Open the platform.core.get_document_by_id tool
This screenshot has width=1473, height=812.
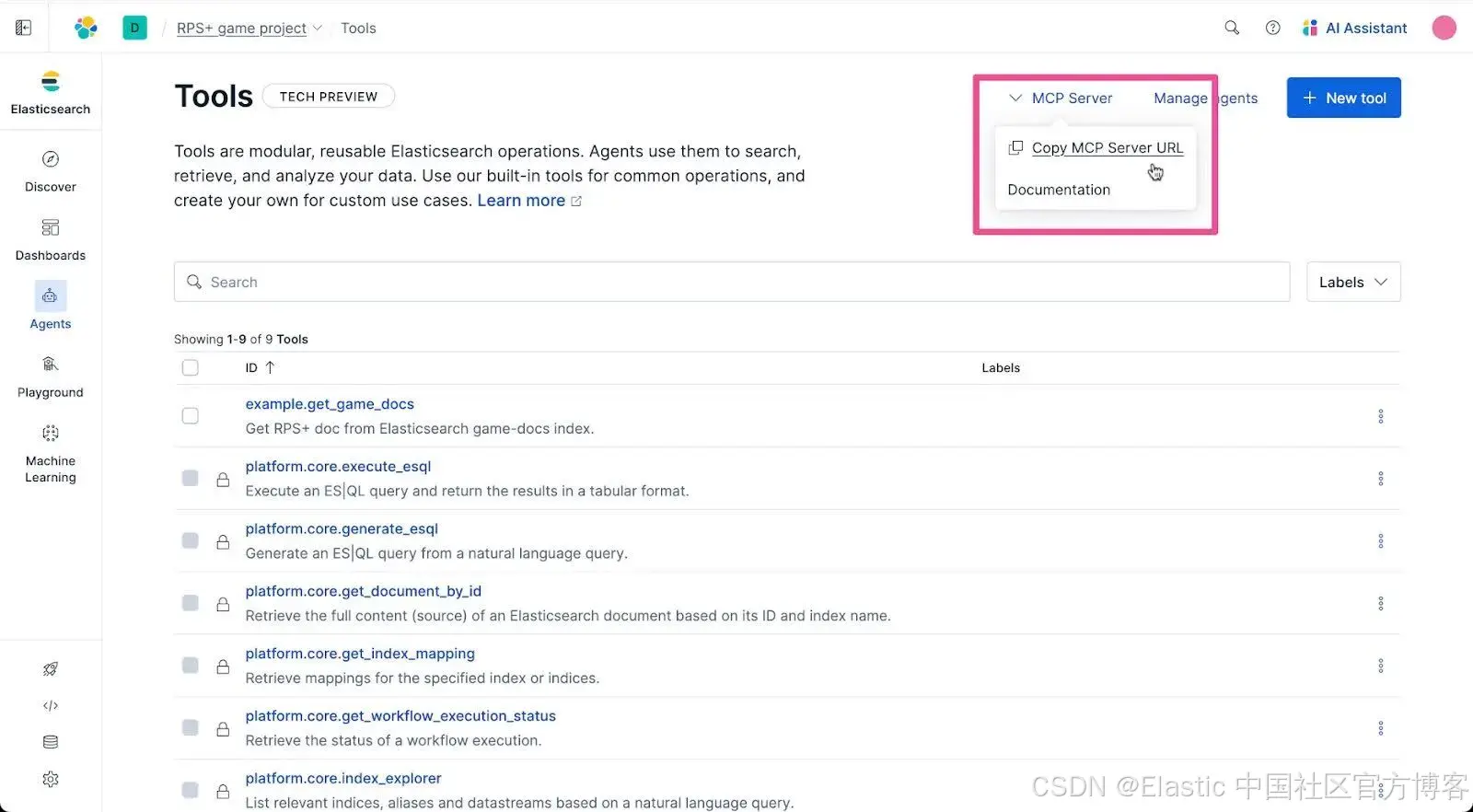tap(363, 591)
